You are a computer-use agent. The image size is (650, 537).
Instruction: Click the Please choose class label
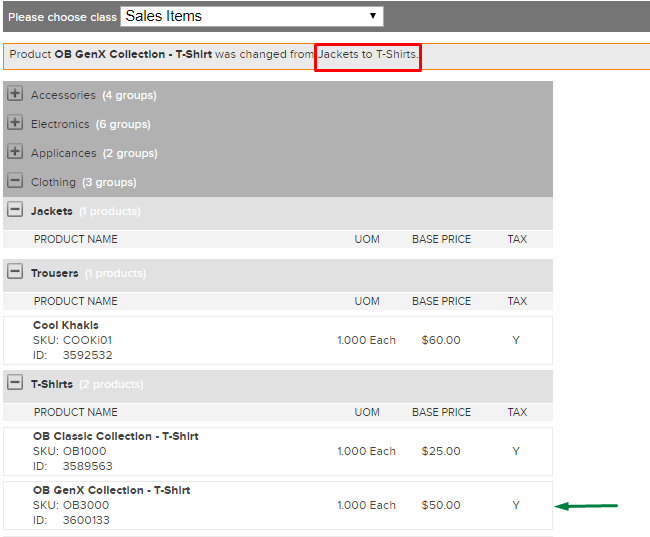(x=63, y=17)
